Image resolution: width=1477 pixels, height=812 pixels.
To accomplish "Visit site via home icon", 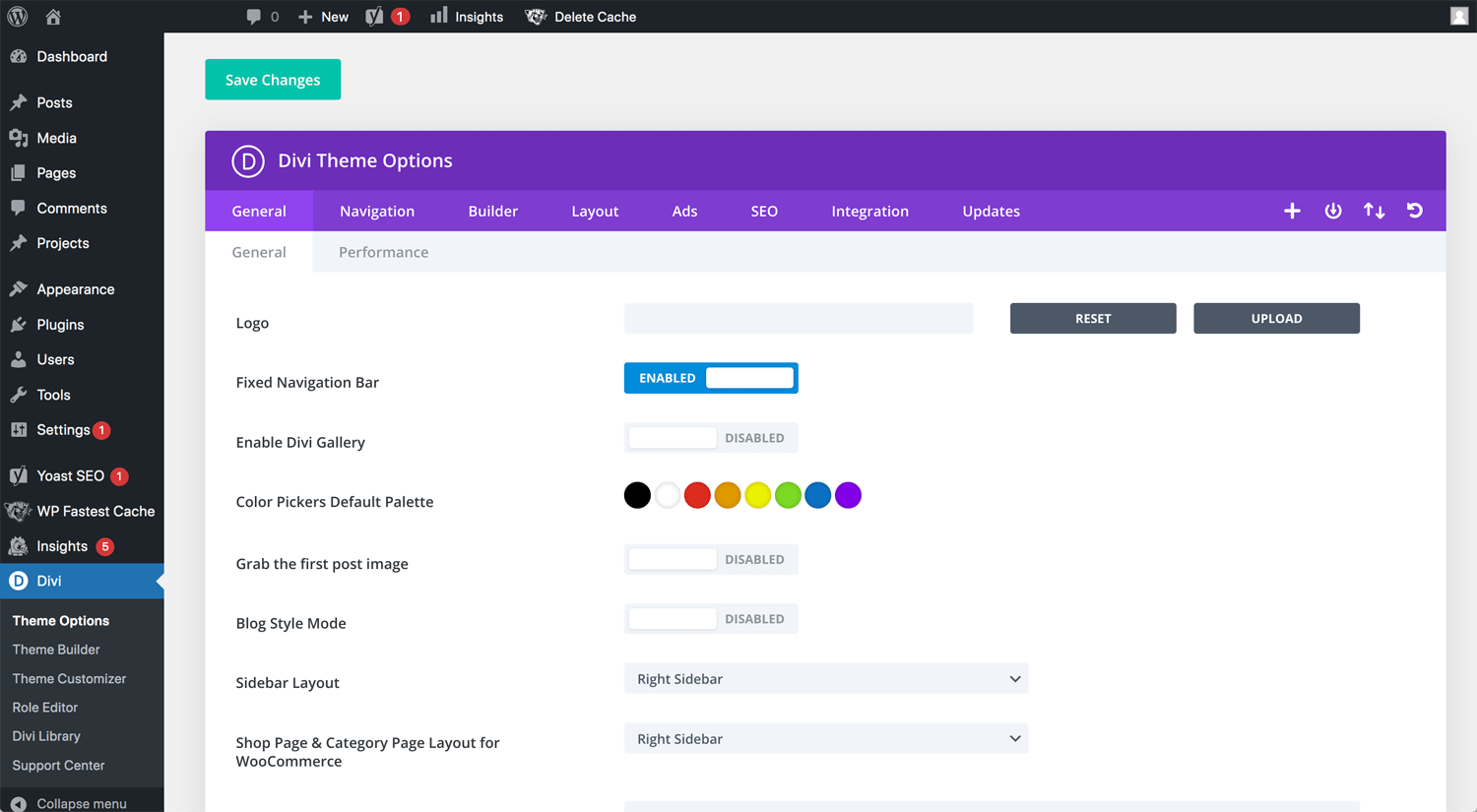I will [x=53, y=17].
